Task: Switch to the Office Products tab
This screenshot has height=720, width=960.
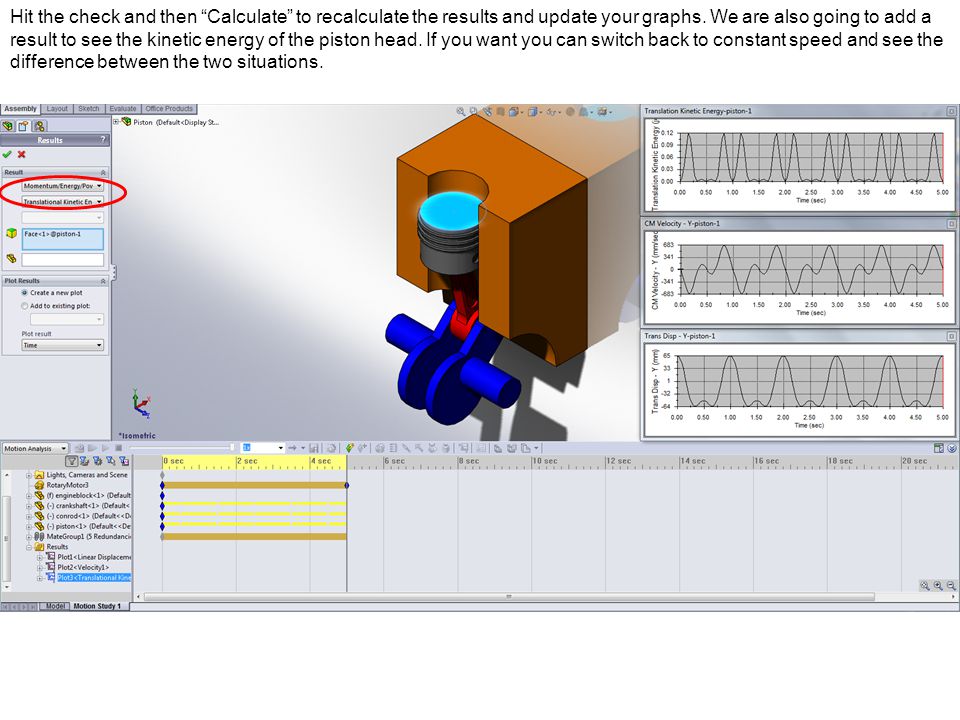Action: [x=169, y=109]
